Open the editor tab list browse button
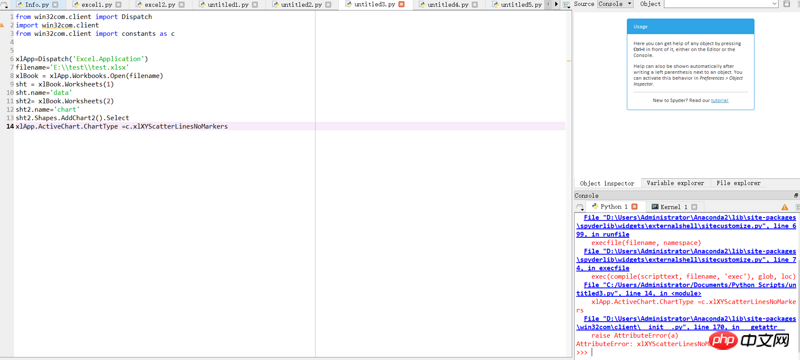Viewport: 800px width, 360px height. tap(5, 4)
